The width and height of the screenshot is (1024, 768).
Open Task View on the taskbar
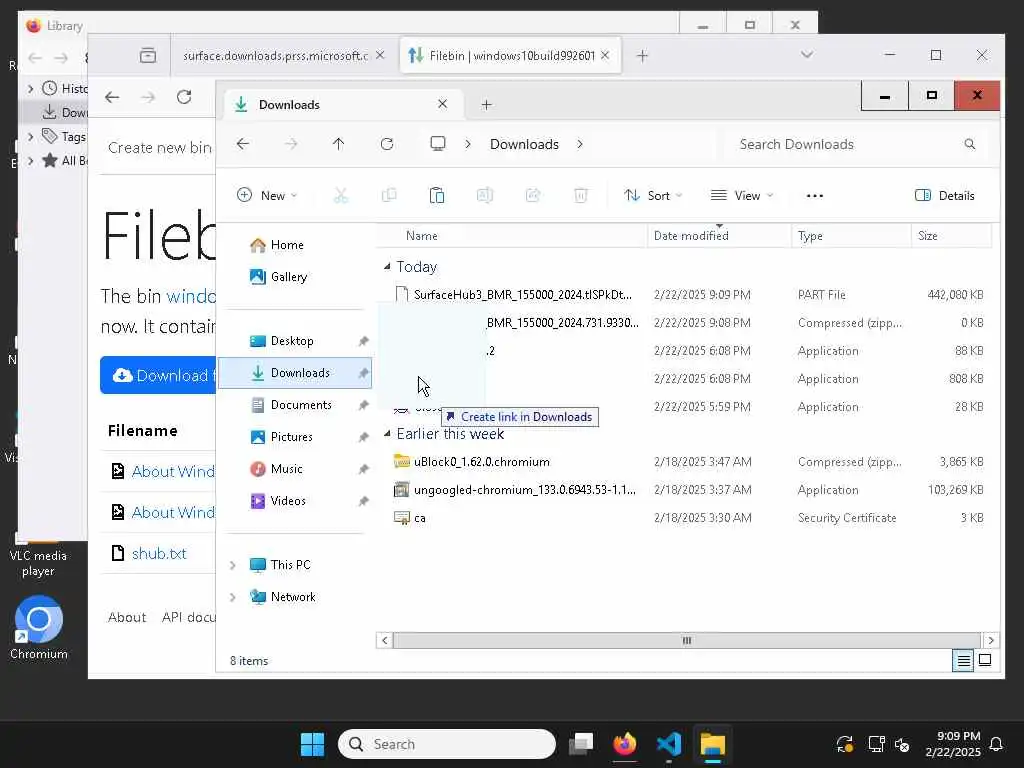(x=581, y=744)
